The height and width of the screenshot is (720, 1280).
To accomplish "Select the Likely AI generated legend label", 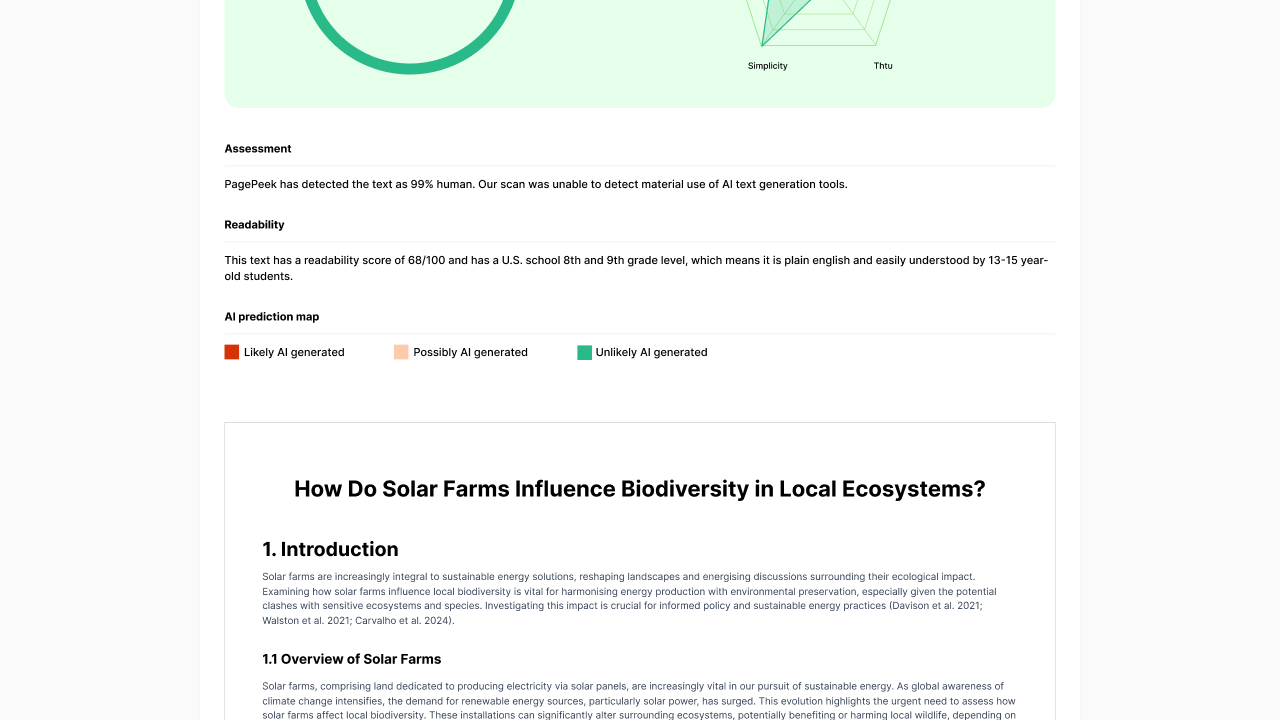I will click(x=294, y=352).
